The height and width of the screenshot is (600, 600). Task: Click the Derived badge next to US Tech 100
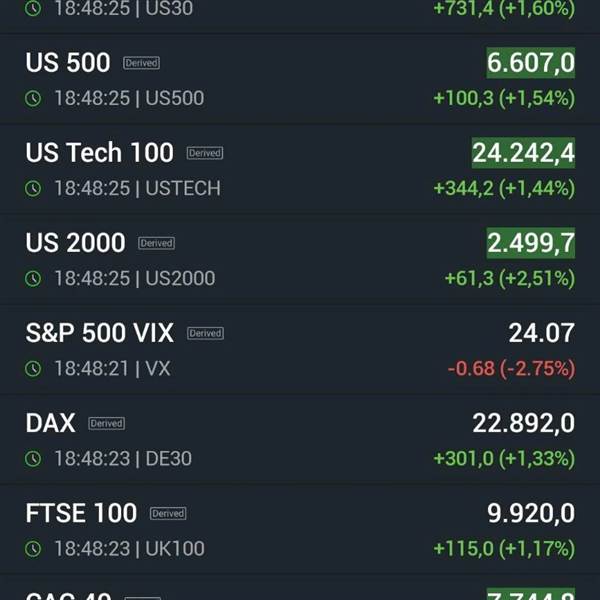(x=205, y=153)
